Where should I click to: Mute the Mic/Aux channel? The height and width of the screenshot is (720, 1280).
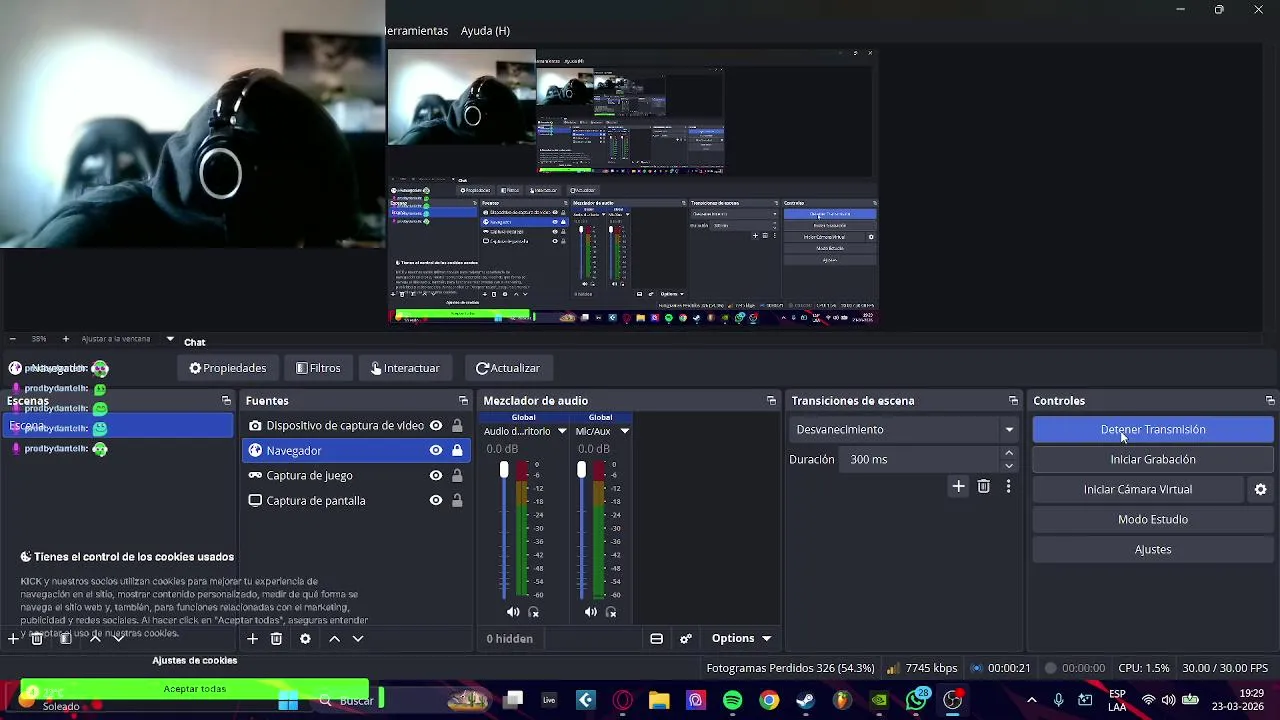(x=591, y=612)
